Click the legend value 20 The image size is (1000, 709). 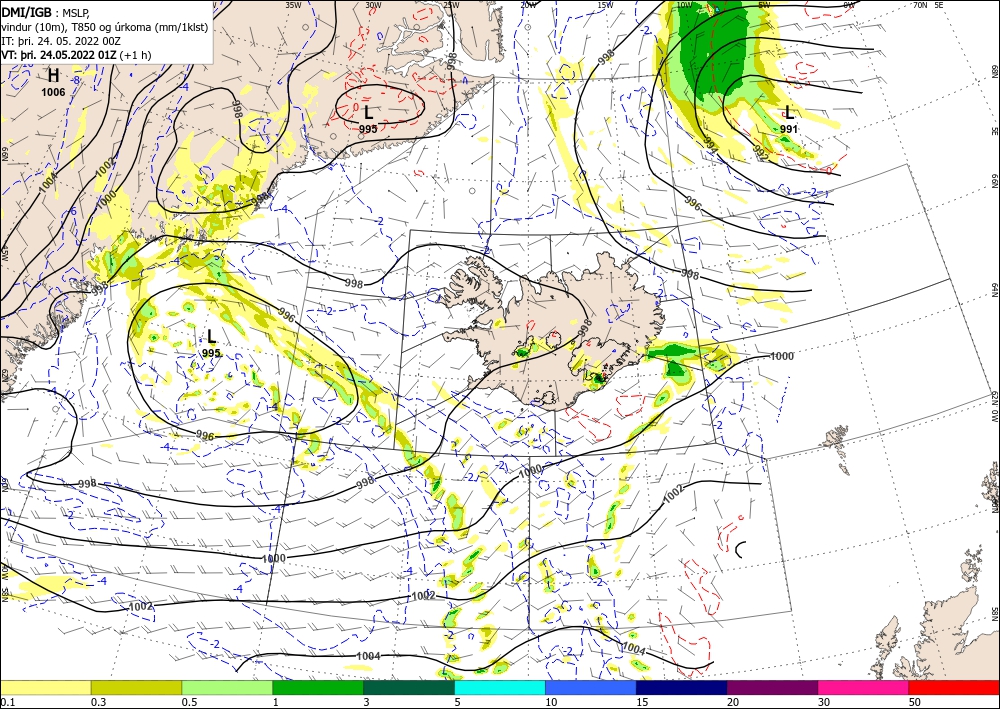click(733, 702)
